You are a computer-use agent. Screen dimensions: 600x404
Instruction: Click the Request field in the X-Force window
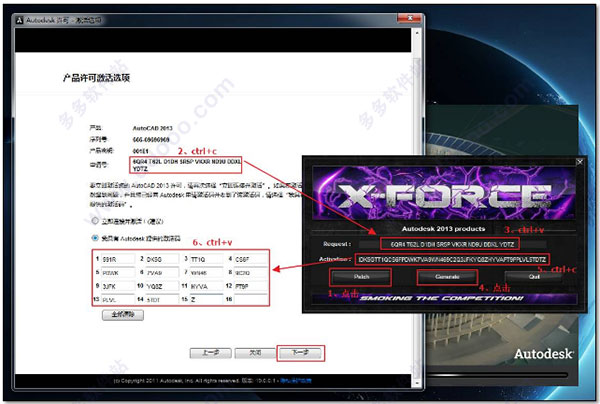tap(452, 244)
